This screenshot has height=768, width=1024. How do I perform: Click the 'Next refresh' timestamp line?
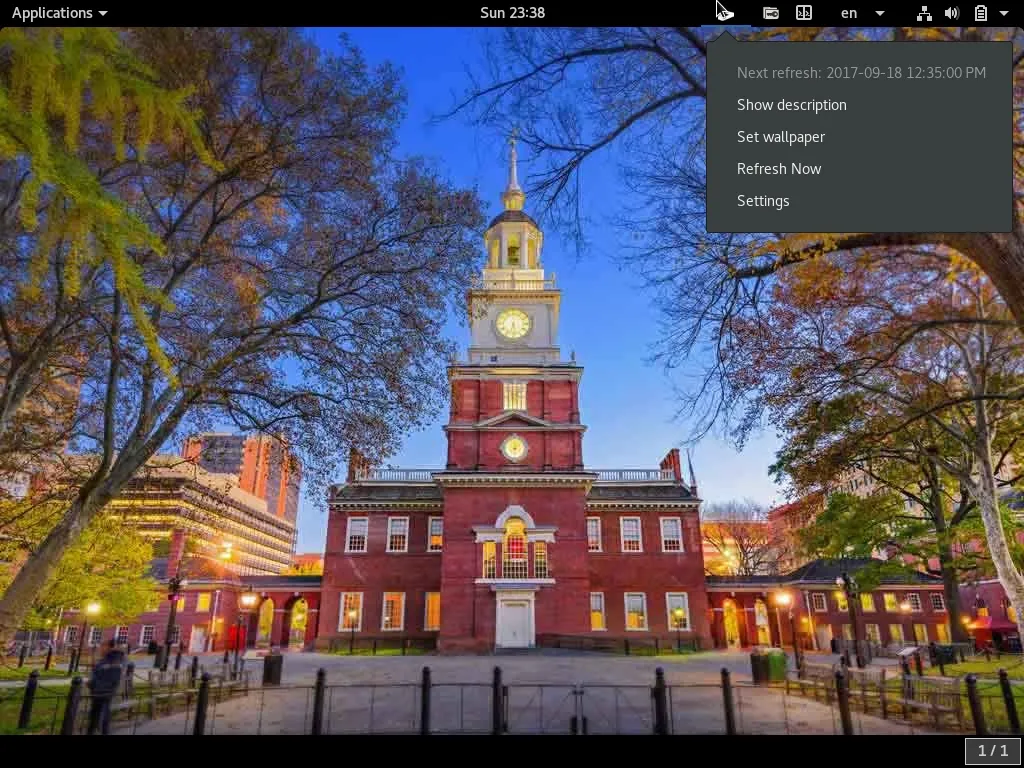point(860,73)
